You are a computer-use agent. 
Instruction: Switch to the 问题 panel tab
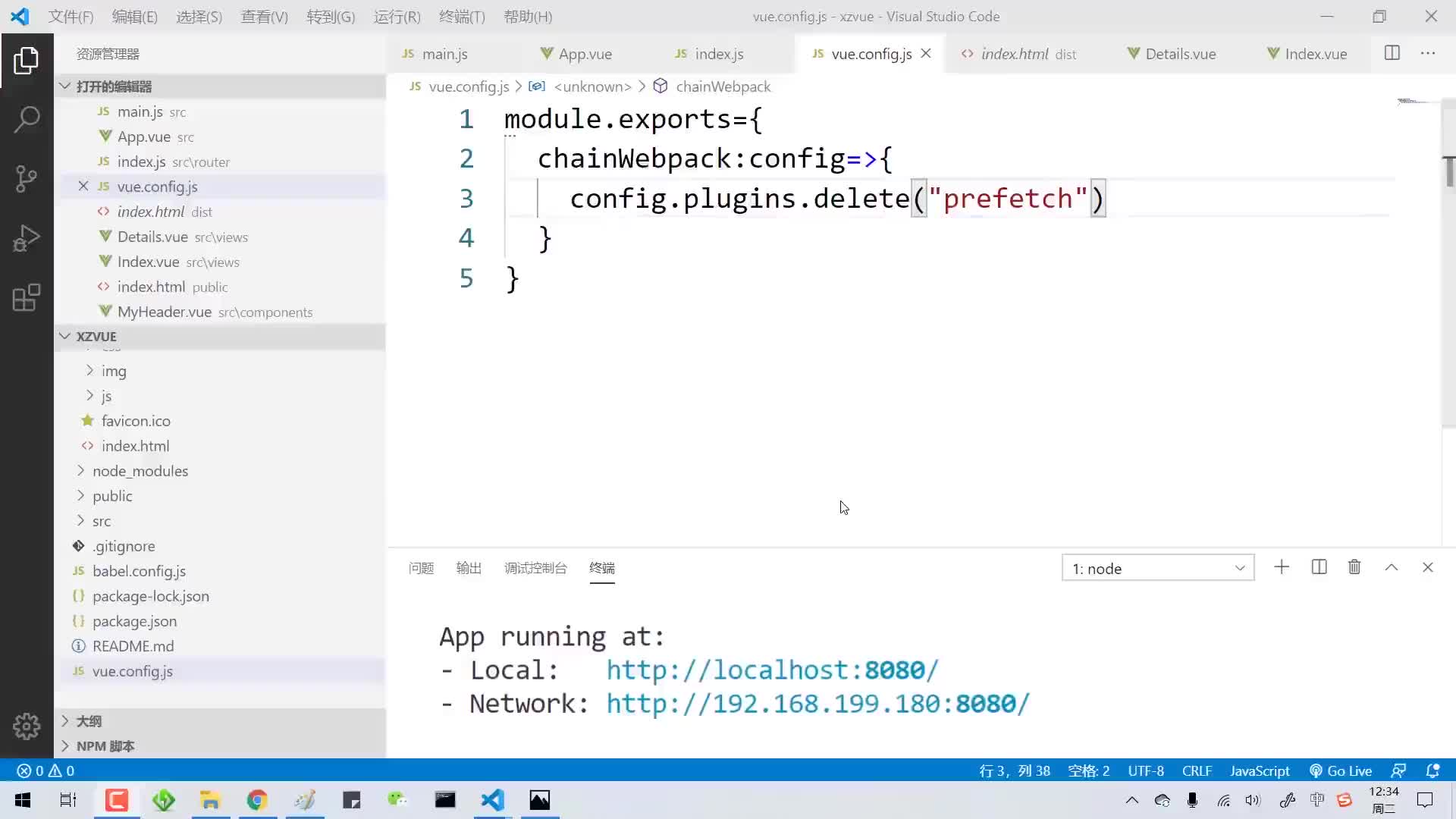click(x=421, y=568)
